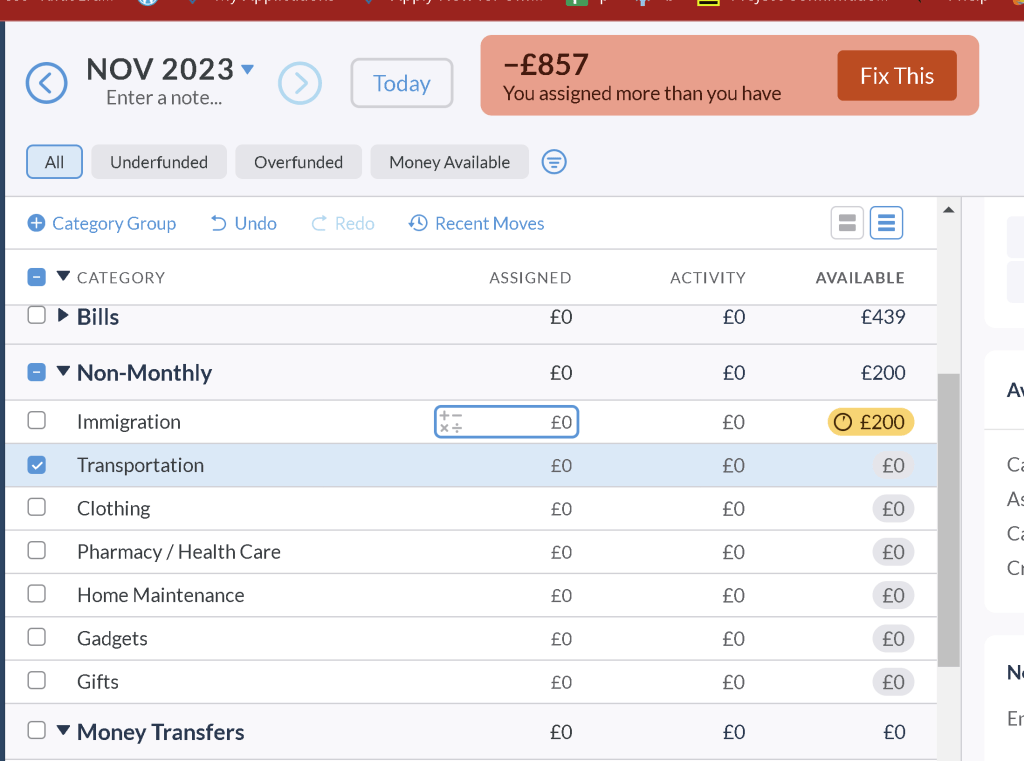The height and width of the screenshot is (761, 1024).
Task: Click Transportation £0 available pill
Action: tap(893, 465)
